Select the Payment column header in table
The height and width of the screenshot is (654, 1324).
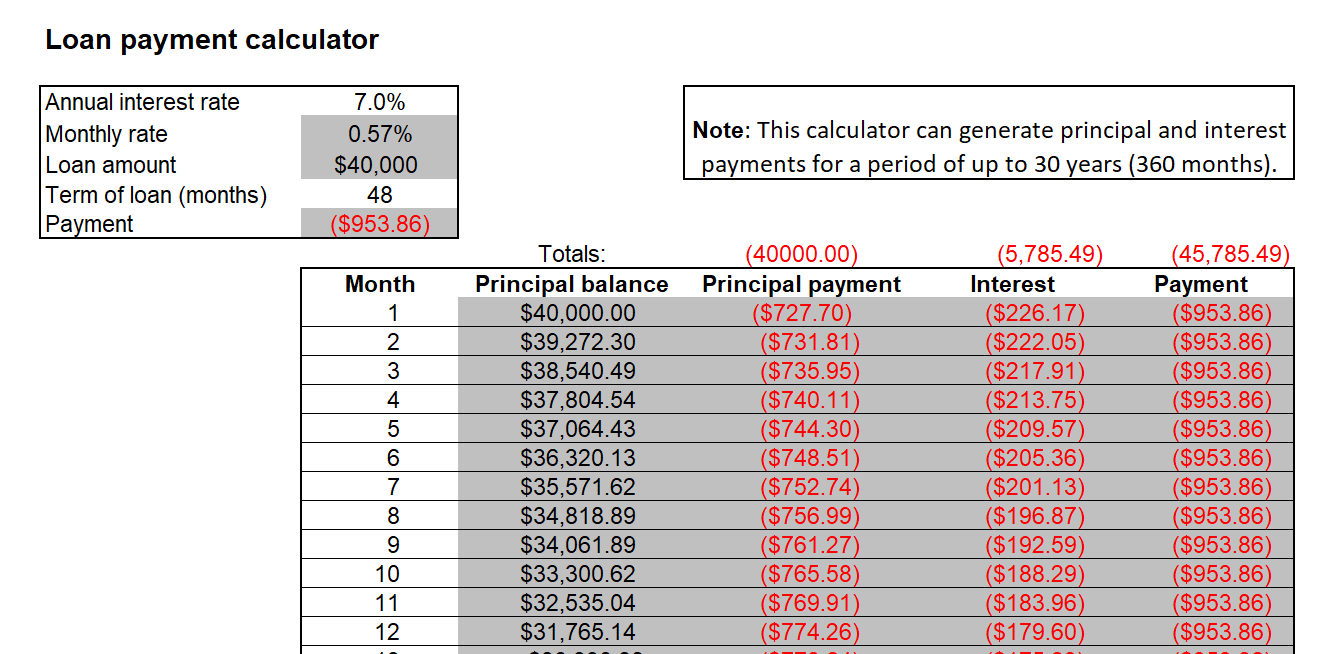click(1201, 284)
